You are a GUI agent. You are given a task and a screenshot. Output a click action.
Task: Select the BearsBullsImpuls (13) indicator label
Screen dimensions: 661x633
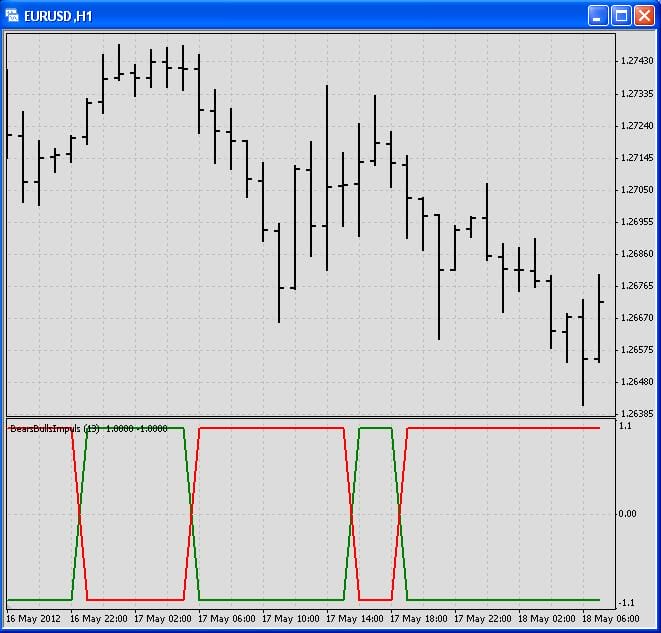pyautogui.click(x=50, y=428)
